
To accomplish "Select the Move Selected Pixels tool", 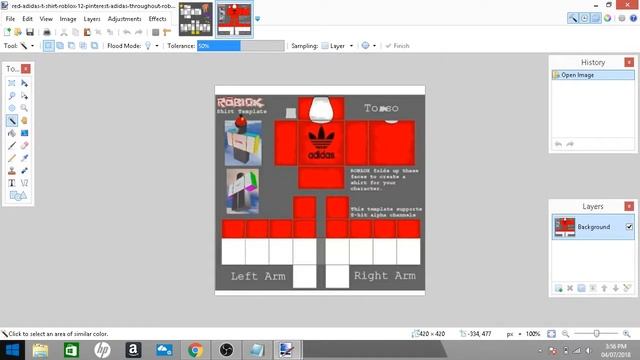I will coord(24,83).
